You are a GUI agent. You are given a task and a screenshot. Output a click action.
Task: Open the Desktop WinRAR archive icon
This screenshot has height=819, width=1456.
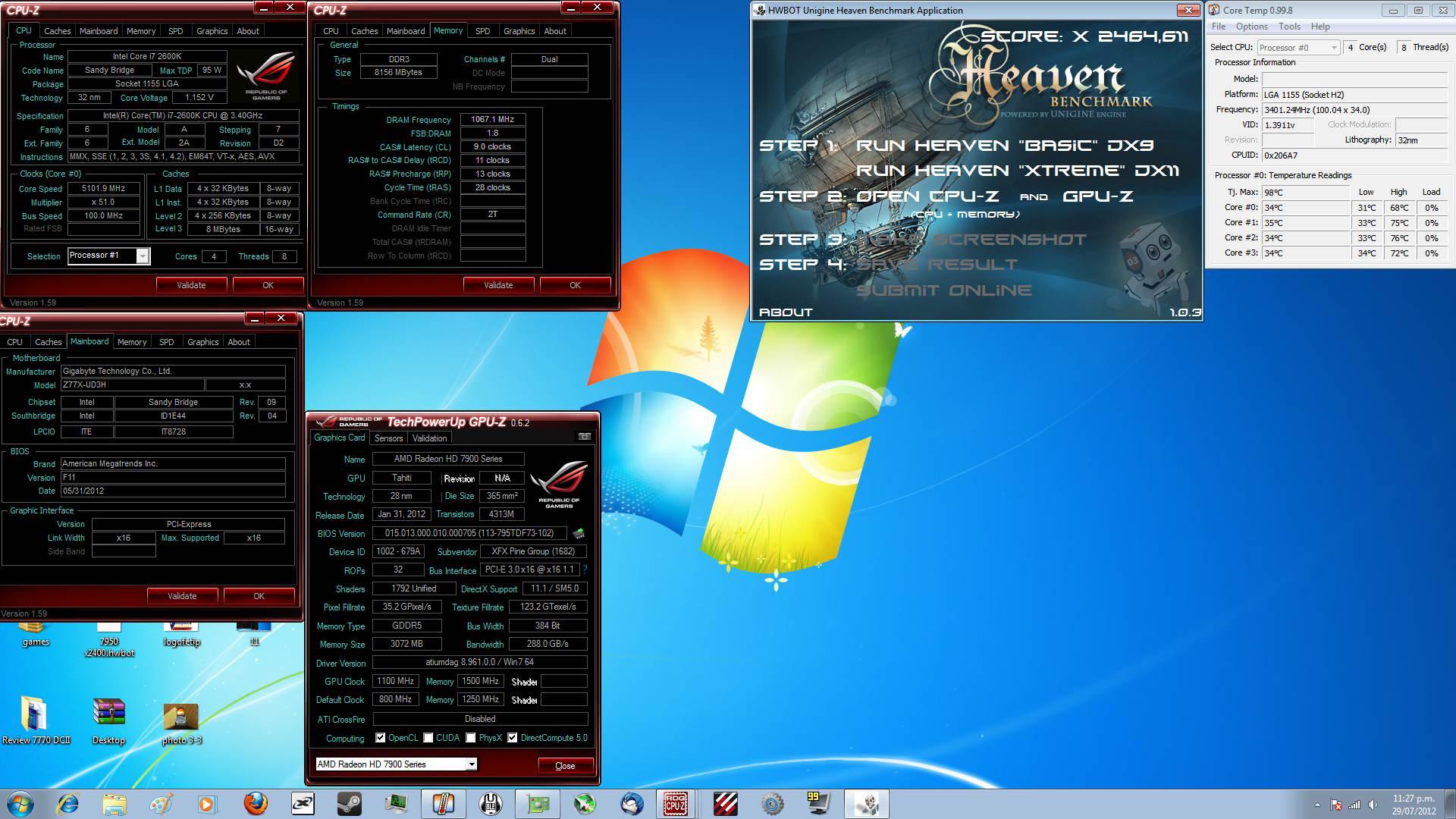(x=108, y=720)
